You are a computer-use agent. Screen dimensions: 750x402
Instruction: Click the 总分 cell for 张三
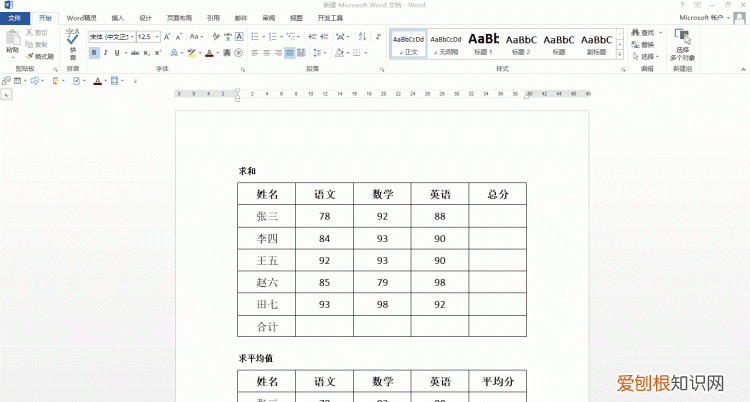(x=497, y=216)
